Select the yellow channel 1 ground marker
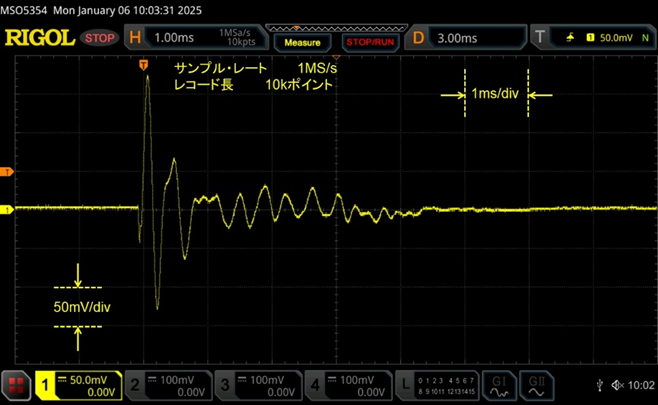The image size is (658, 405). pyautogui.click(x=7, y=209)
